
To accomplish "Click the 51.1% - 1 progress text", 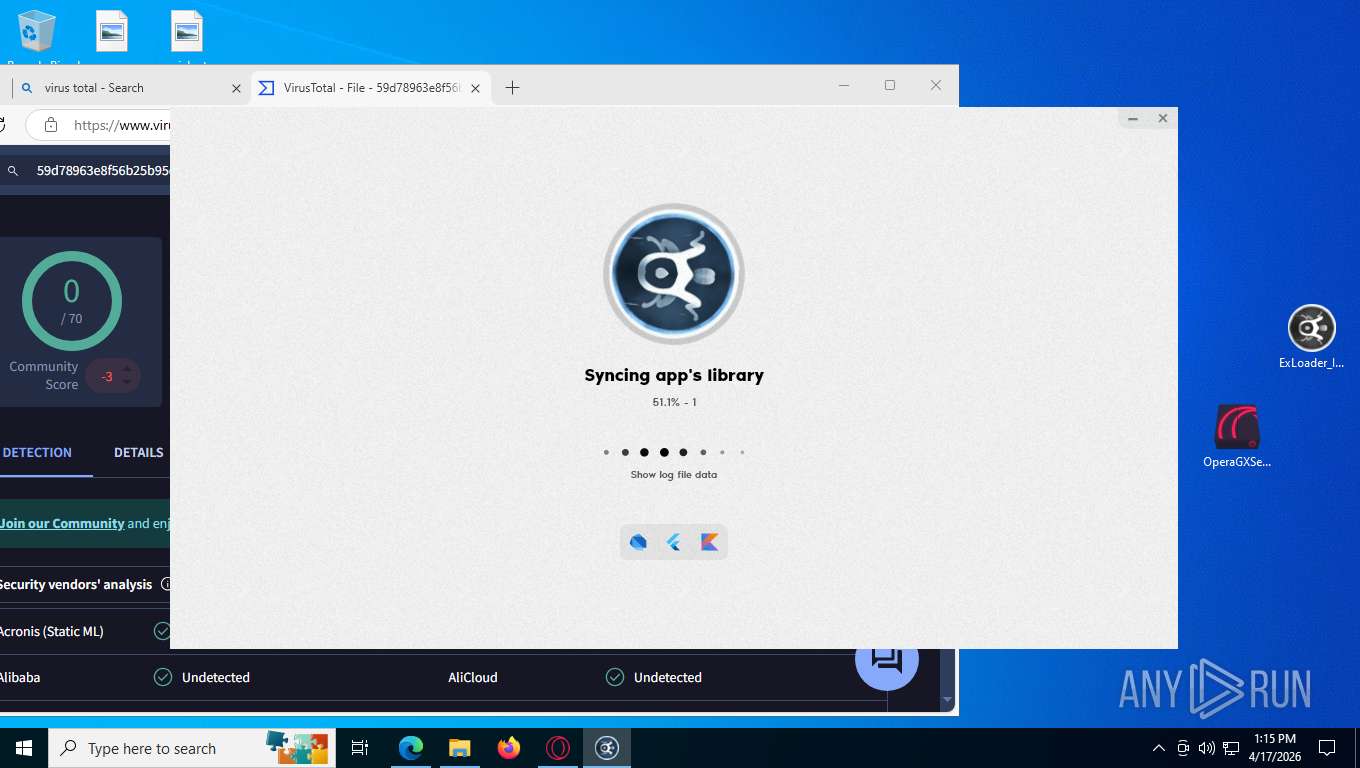I will (674, 402).
